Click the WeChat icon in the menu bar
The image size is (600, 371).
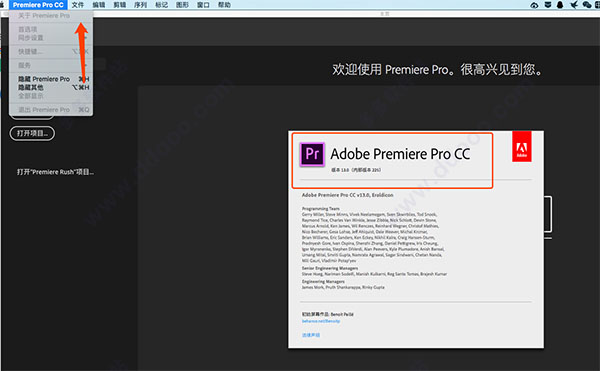click(587, 5)
